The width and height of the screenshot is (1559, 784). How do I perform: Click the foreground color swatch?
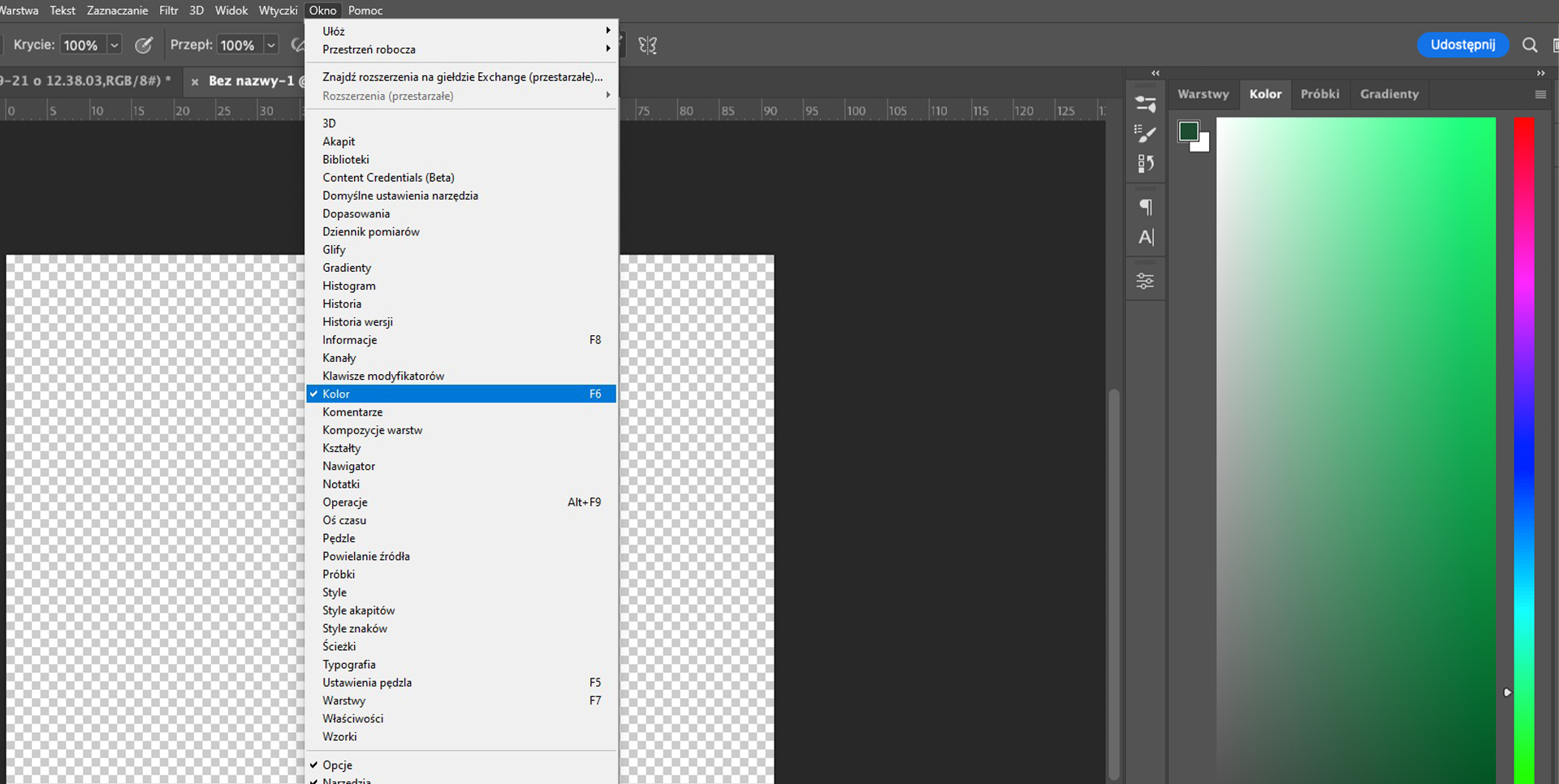tap(1188, 131)
